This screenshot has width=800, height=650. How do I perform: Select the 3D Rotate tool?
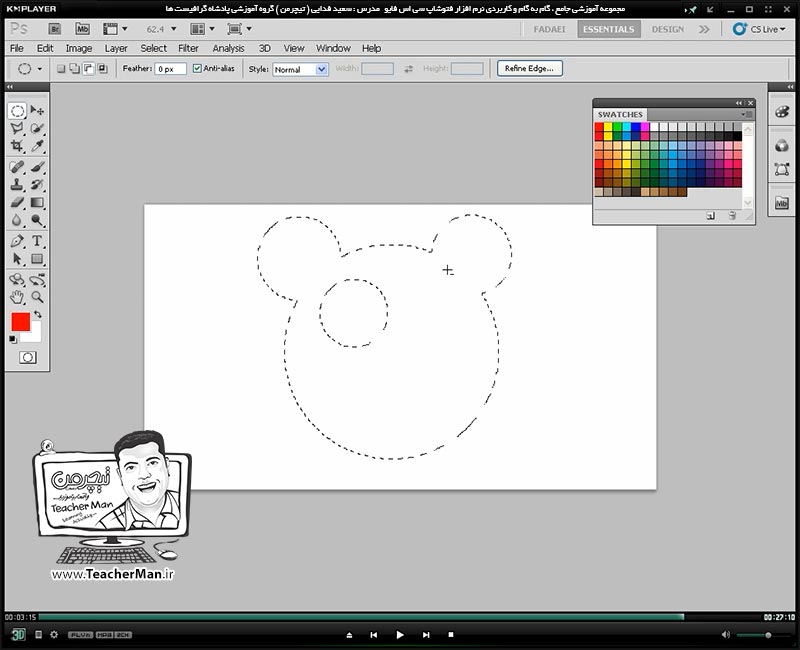pos(17,280)
